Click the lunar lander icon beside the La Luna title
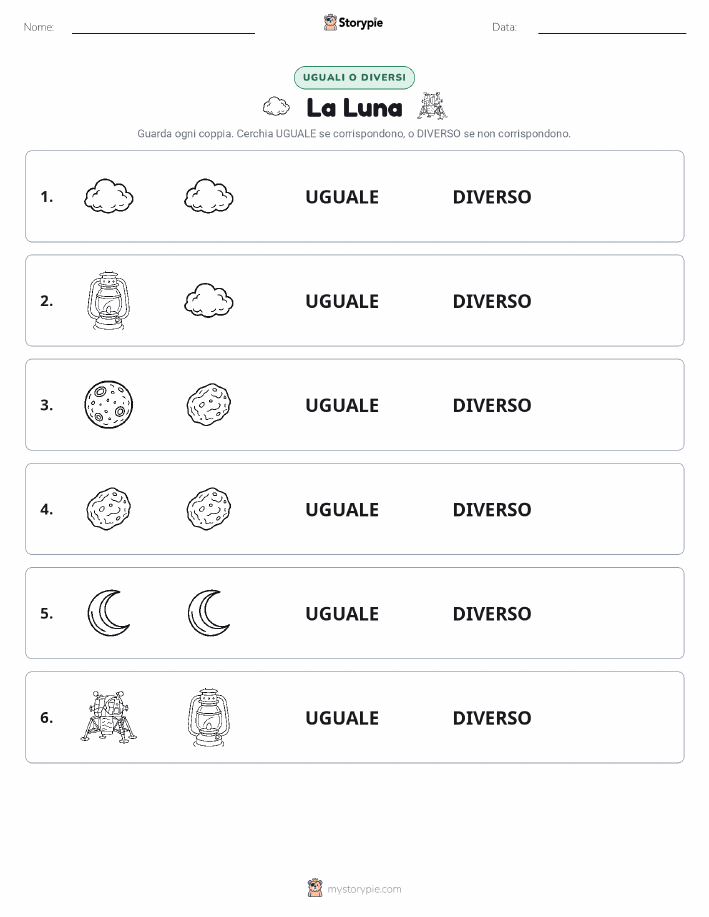Image resolution: width=709 pixels, height=917 pixels. pyautogui.click(x=432, y=106)
